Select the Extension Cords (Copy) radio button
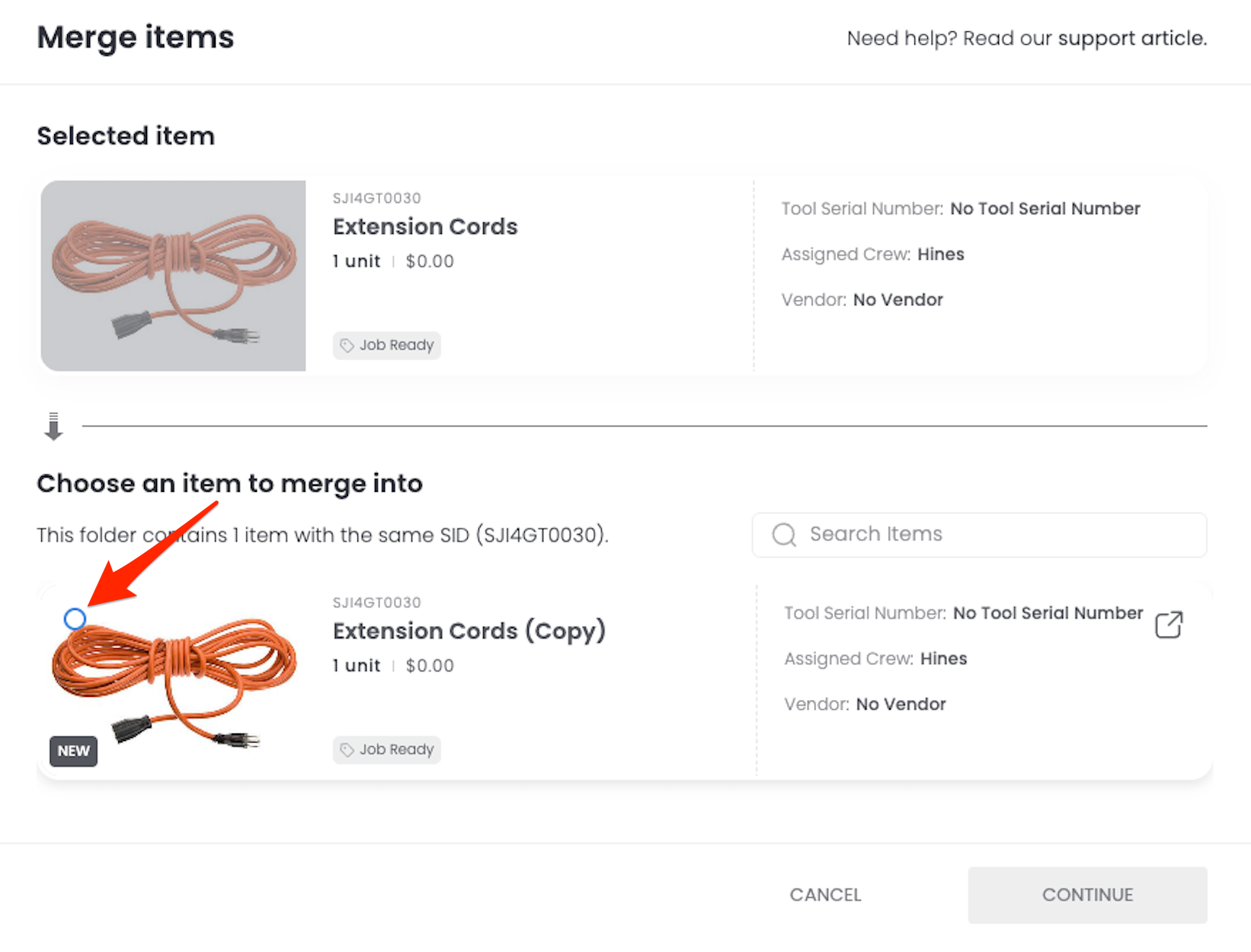The width and height of the screenshot is (1251, 952). [x=75, y=619]
